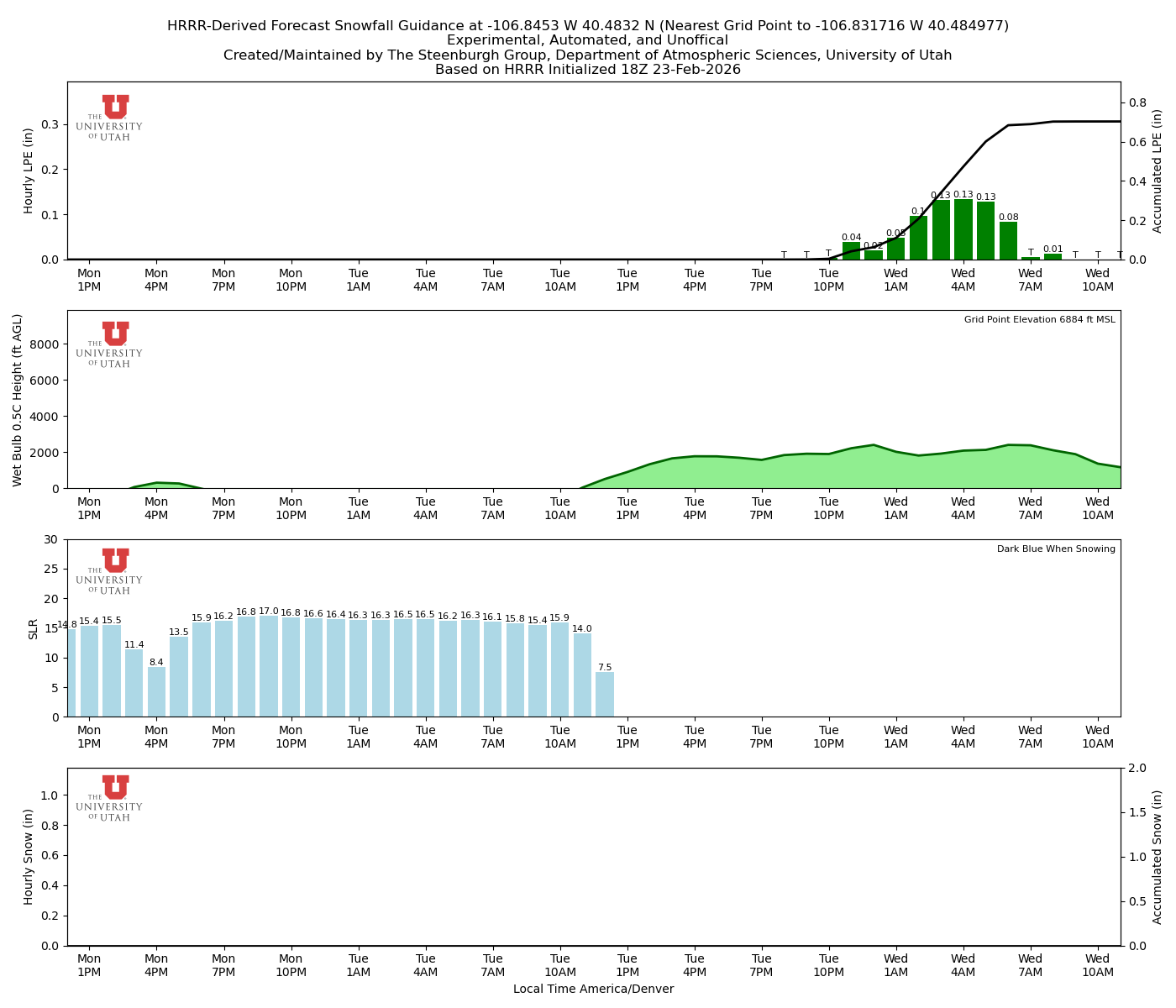Image resolution: width=1176 pixels, height=1008 pixels.
Task: Click the Dark Blue When Snowing note
Action: (1056, 549)
